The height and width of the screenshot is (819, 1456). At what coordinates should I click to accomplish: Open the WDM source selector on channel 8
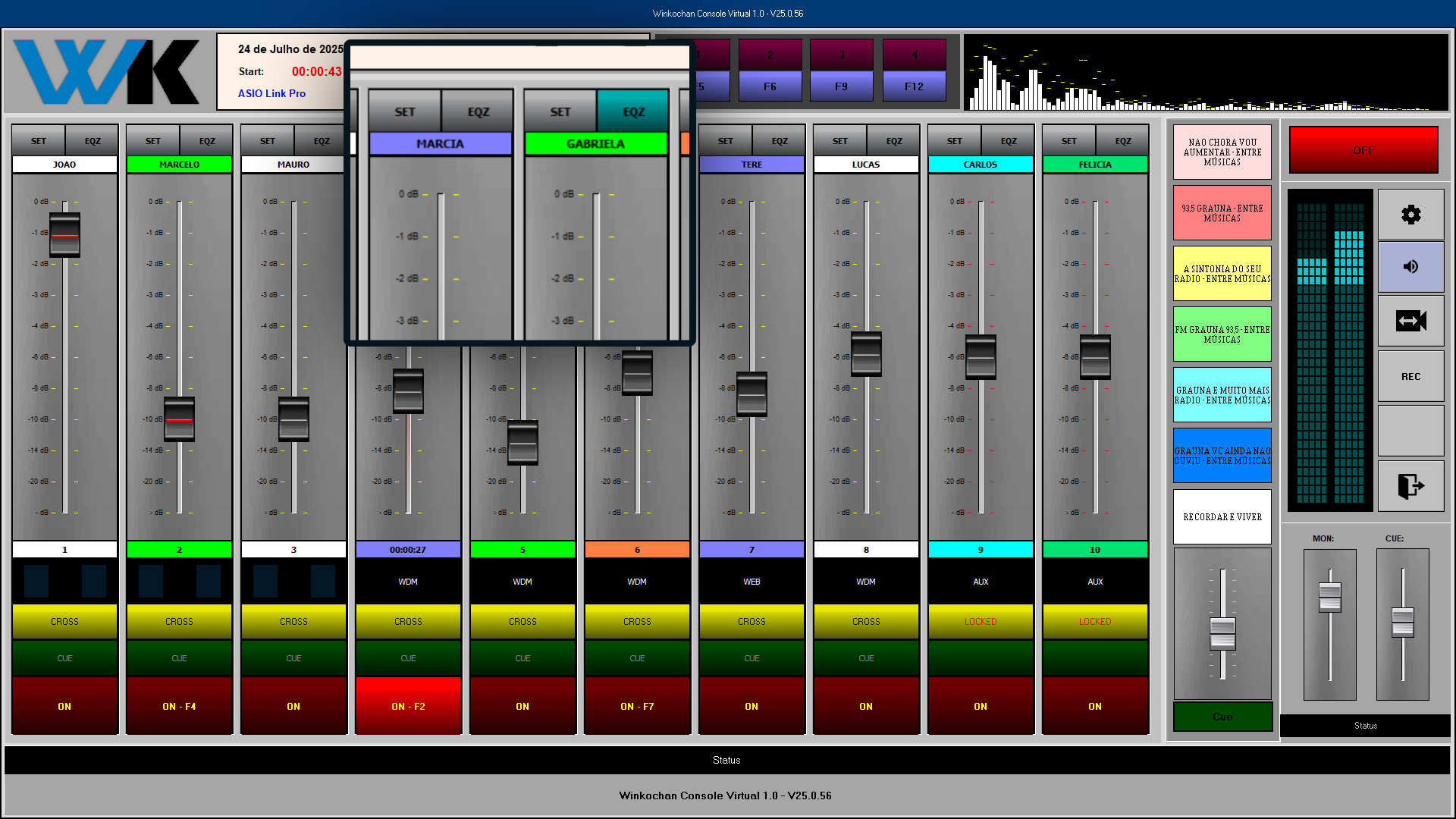(866, 582)
